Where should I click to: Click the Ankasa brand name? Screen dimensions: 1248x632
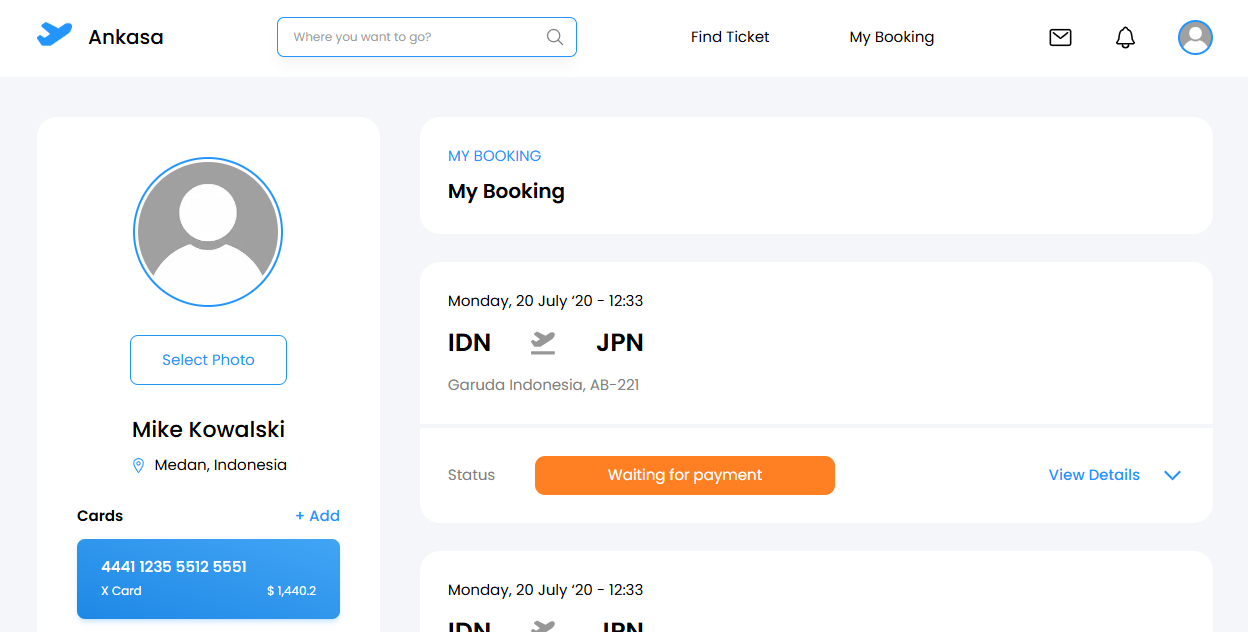click(x=126, y=37)
